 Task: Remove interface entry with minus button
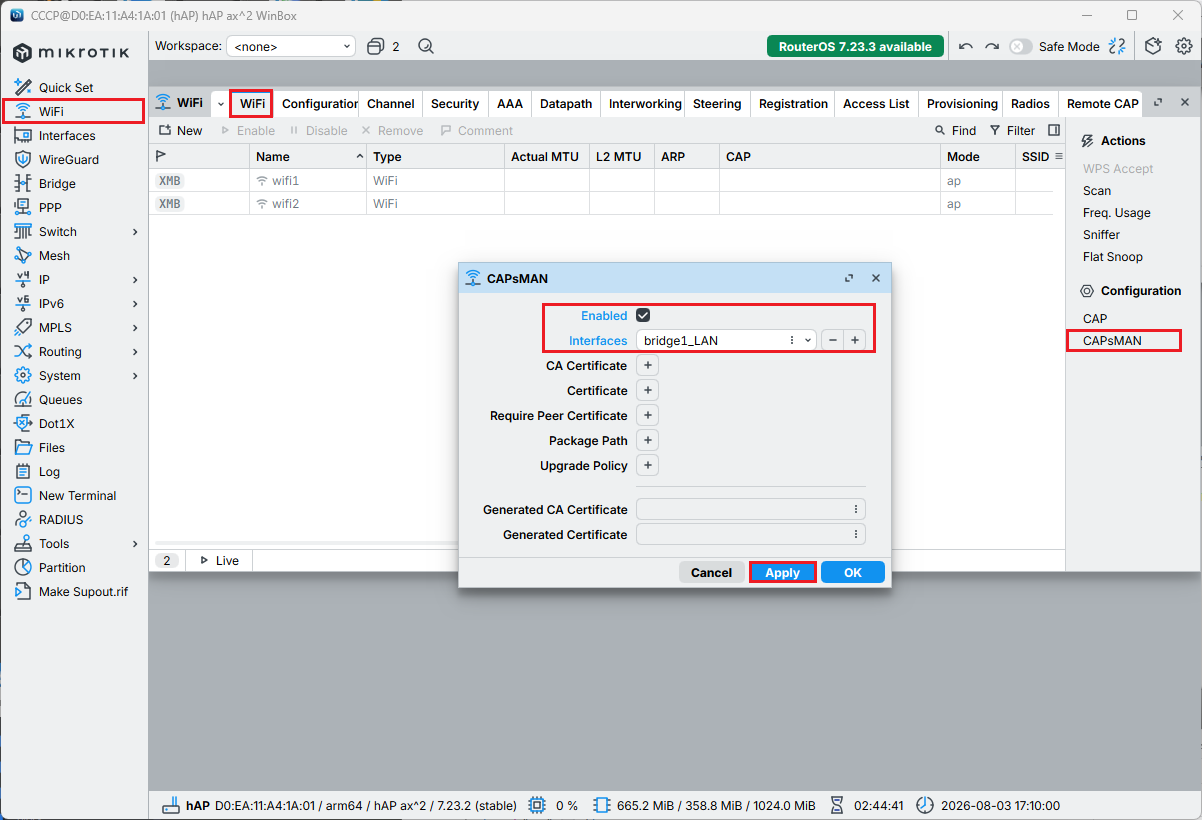pyautogui.click(x=833, y=340)
